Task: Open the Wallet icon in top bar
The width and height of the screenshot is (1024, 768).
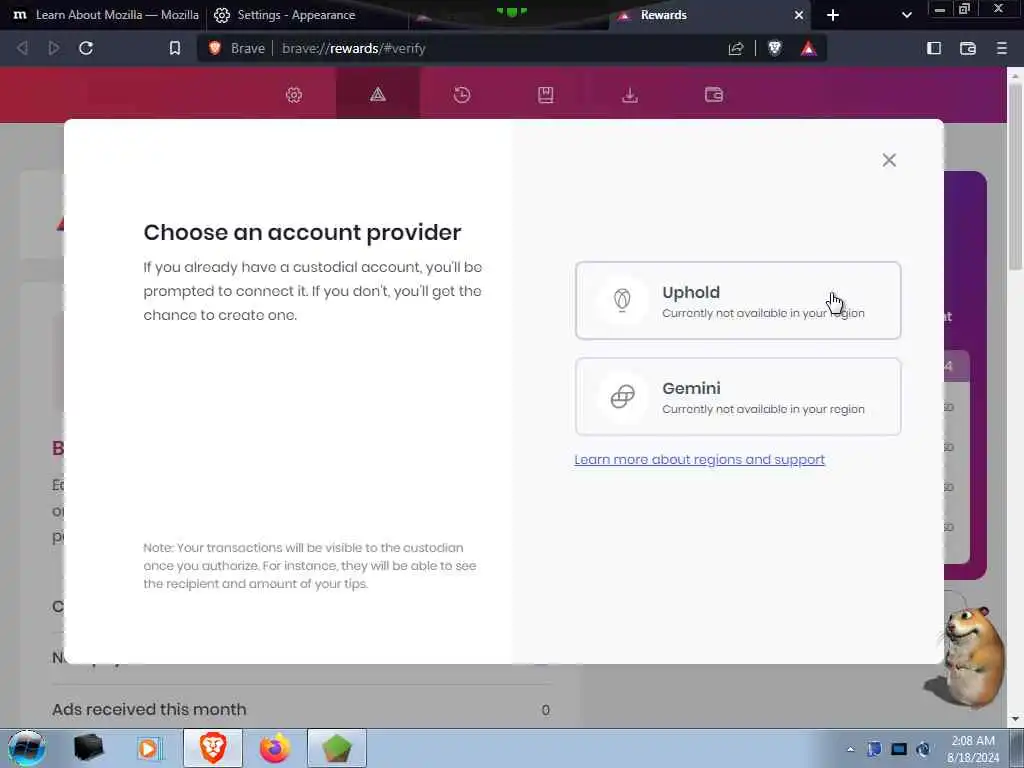Action: pos(714,95)
